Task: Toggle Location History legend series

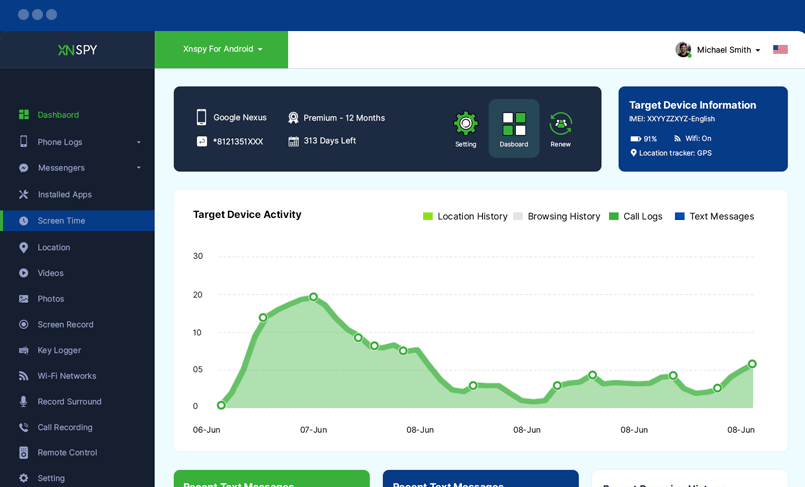Action: [465, 217]
